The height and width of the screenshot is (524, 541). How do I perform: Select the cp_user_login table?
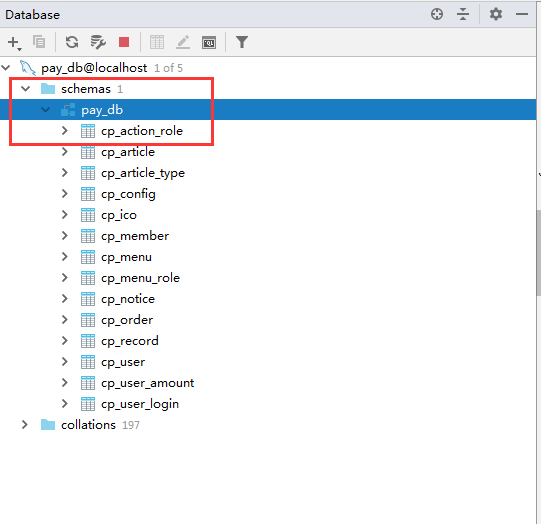(x=140, y=404)
